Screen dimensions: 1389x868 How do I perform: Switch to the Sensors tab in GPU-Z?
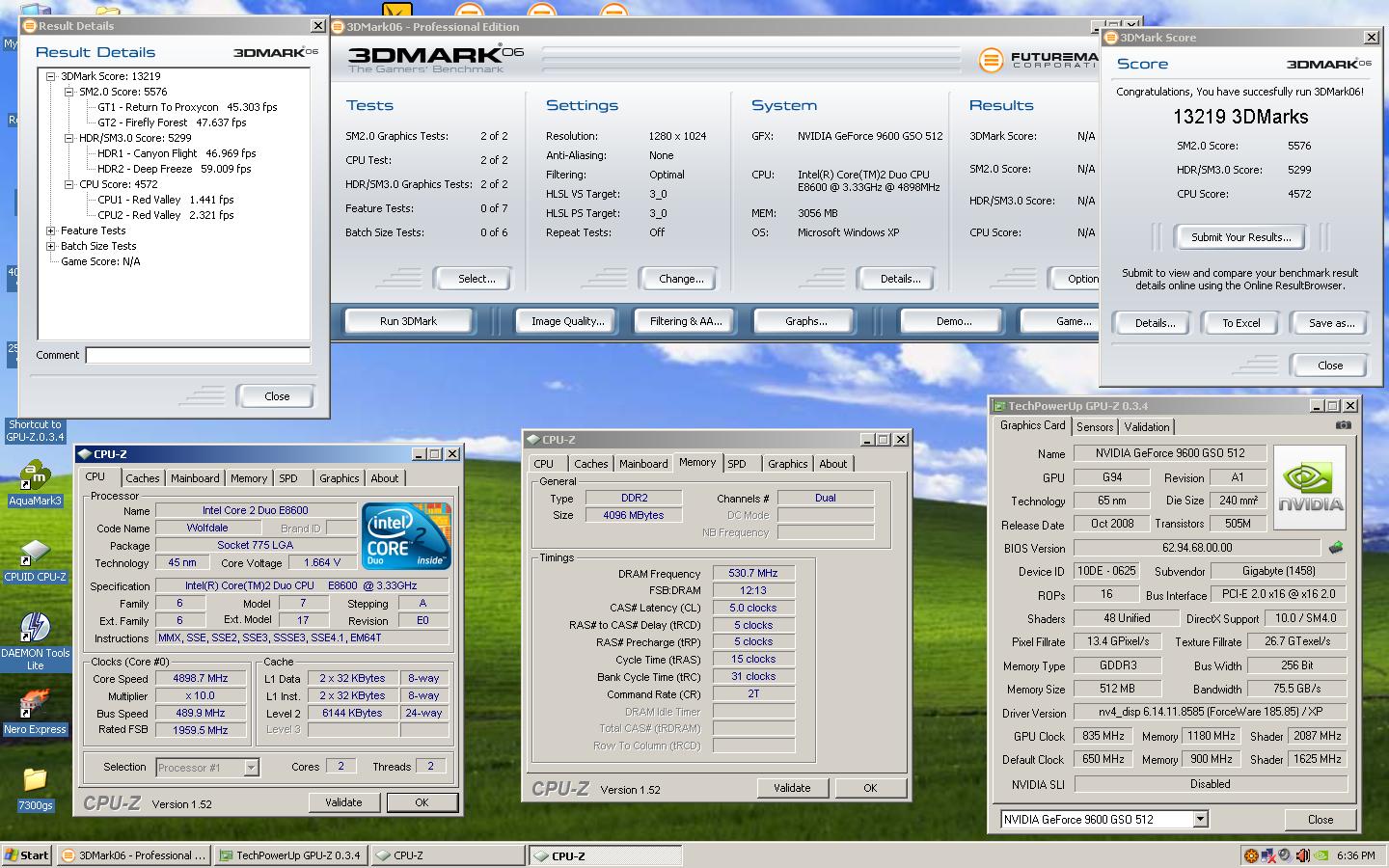pyautogui.click(x=1095, y=427)
